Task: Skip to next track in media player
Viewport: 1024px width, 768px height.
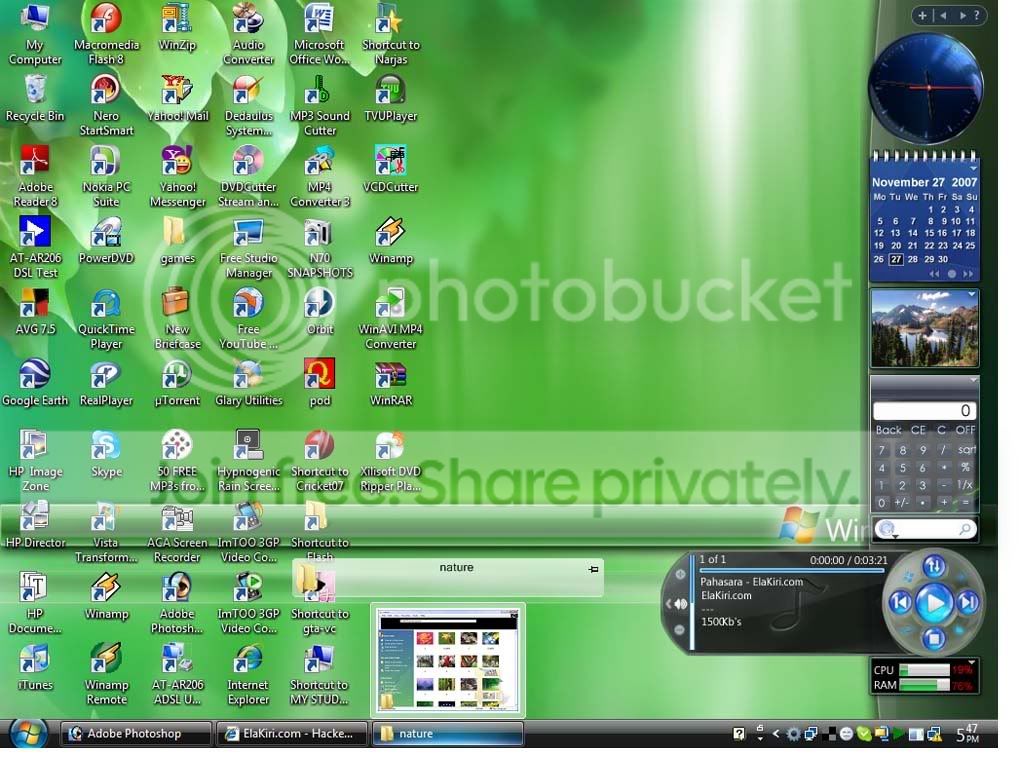Action: click(x=968, y=603)
